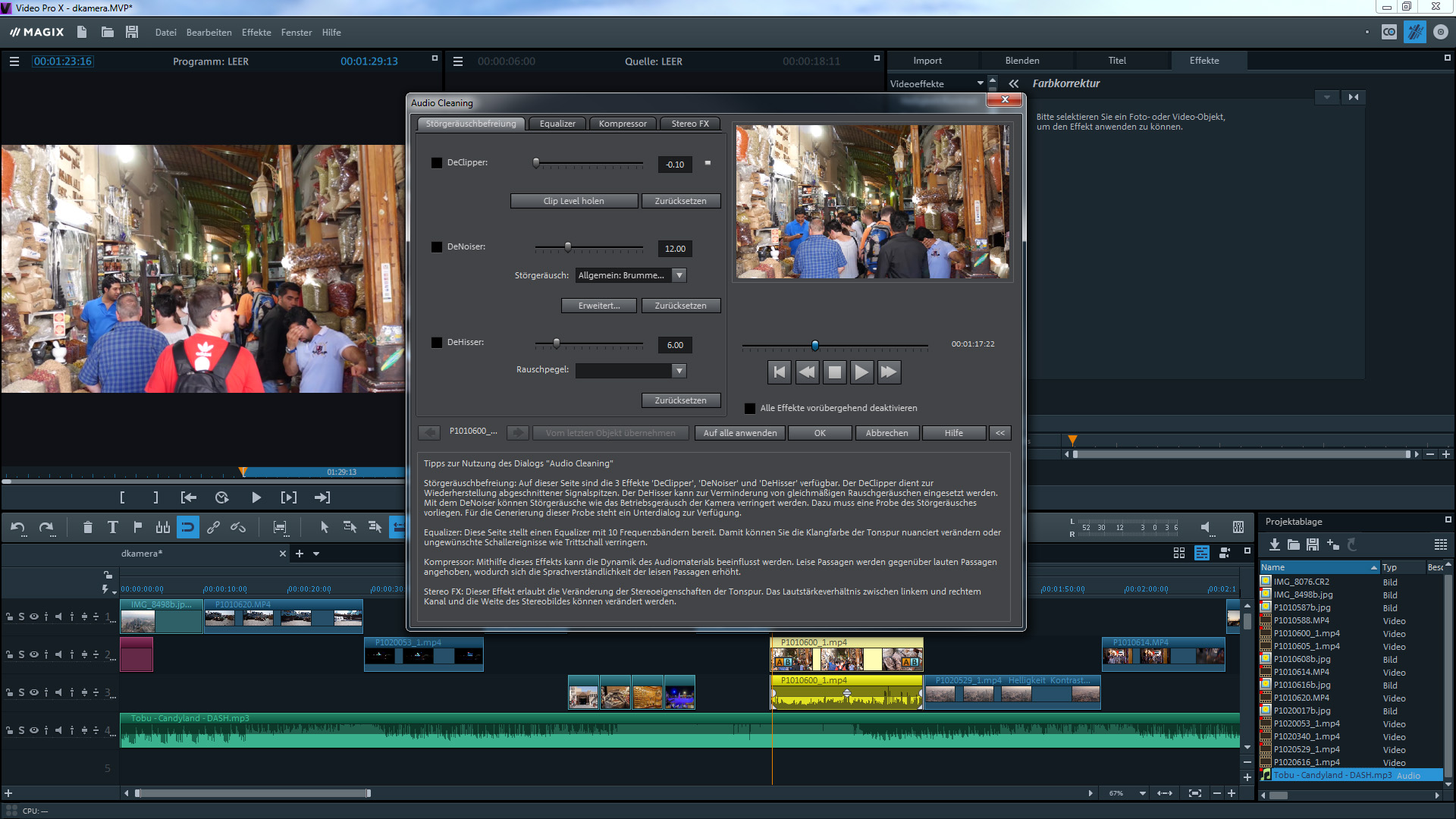Screen dimensions: 1456x819
Task: Switch to the Equalizer tab
Action: pyautogui.click(x=557, y=124)
